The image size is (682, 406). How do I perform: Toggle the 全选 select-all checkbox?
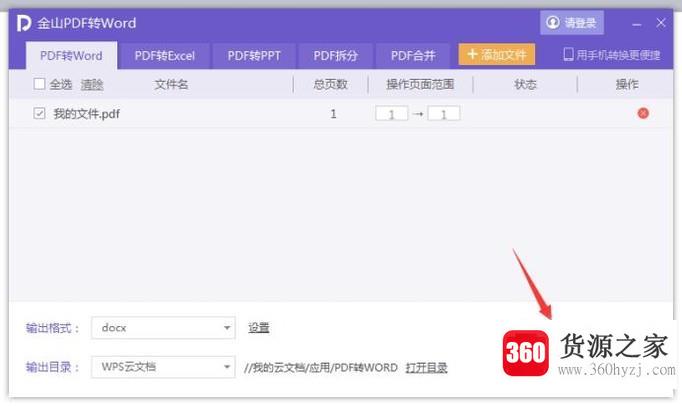tap(39, 84)
